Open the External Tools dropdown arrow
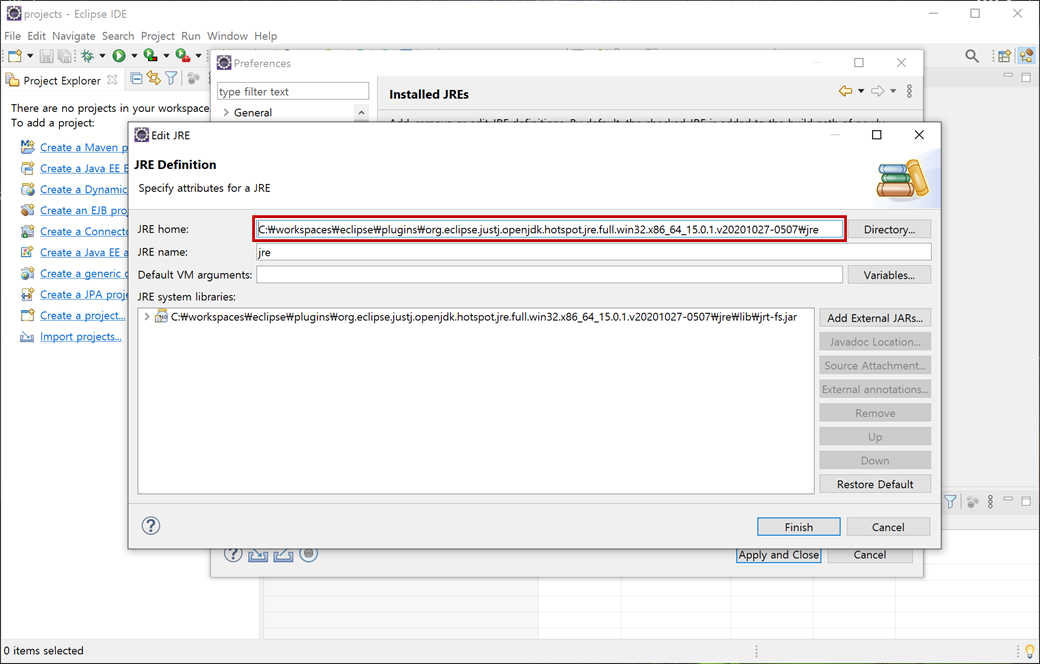This screenshot has width=1040, height=664. pos(198,56)
